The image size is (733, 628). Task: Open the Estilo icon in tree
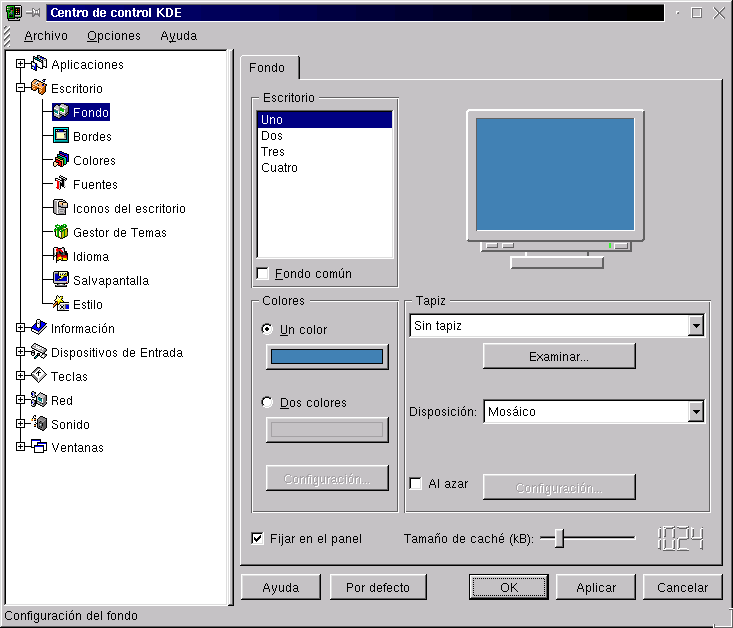pyautogui.click(x=60, y=305)
